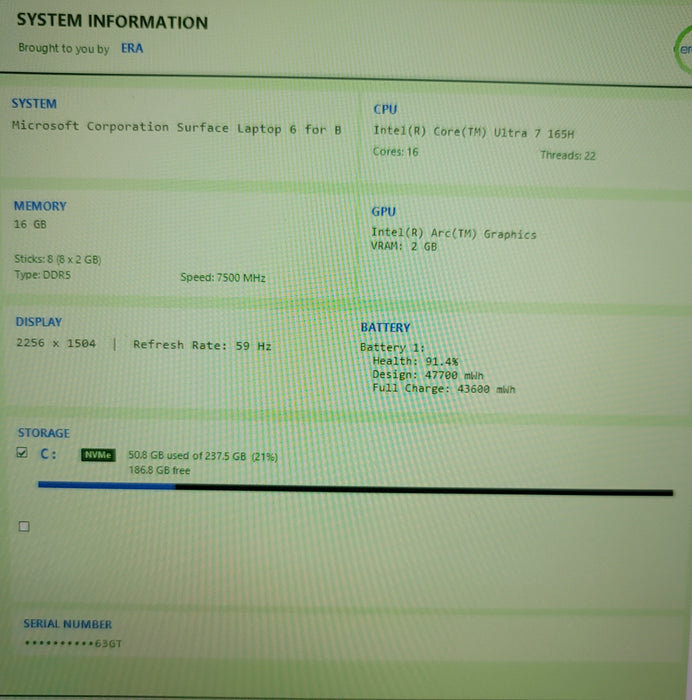This screenshot has height=700, width=692.
Task: Click the 'Health: 91.4%' value
Action: tap(415, 361)
